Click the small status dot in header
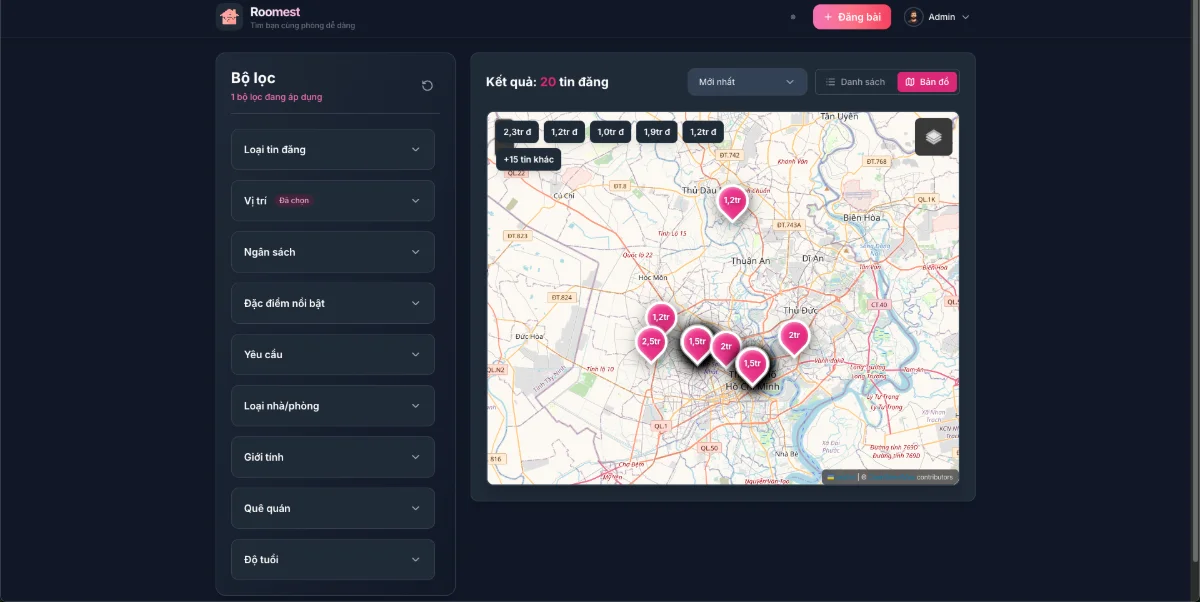This screenshot has width=1200, height=602. (x=793, y=17)
